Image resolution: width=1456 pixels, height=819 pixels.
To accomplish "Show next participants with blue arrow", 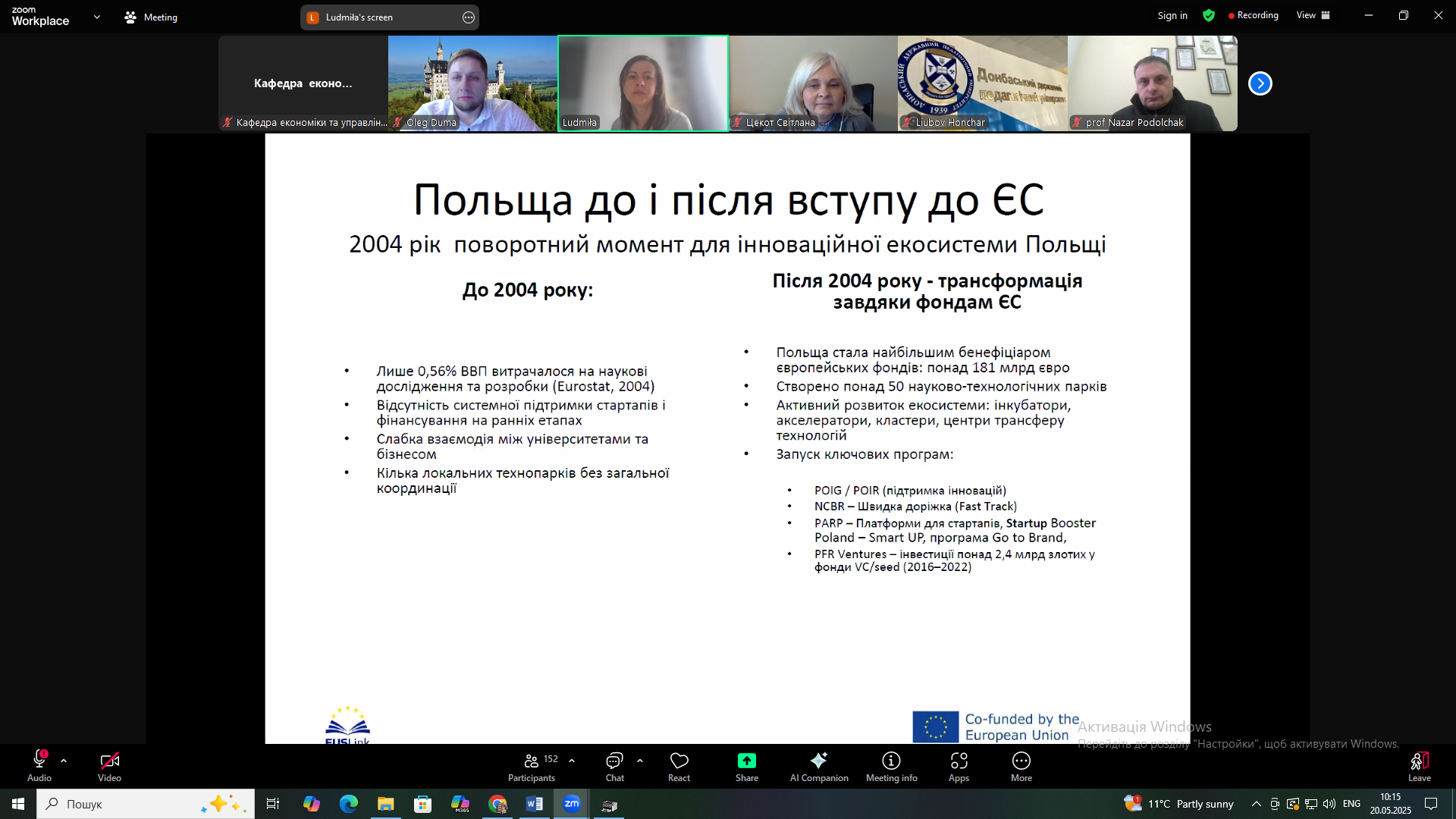I will click(1260, 83).
